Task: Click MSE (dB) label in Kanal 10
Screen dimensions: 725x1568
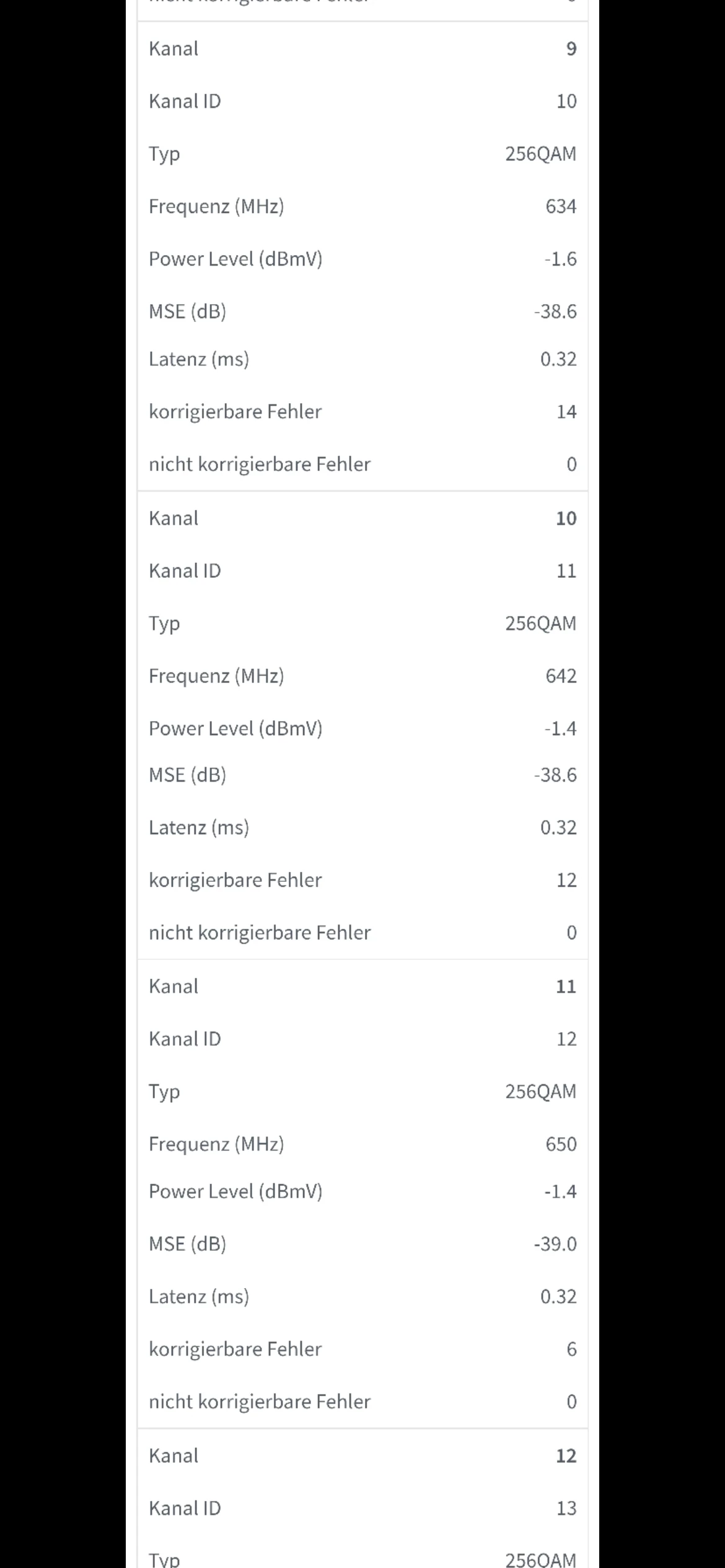Action: tap(187, 775)
